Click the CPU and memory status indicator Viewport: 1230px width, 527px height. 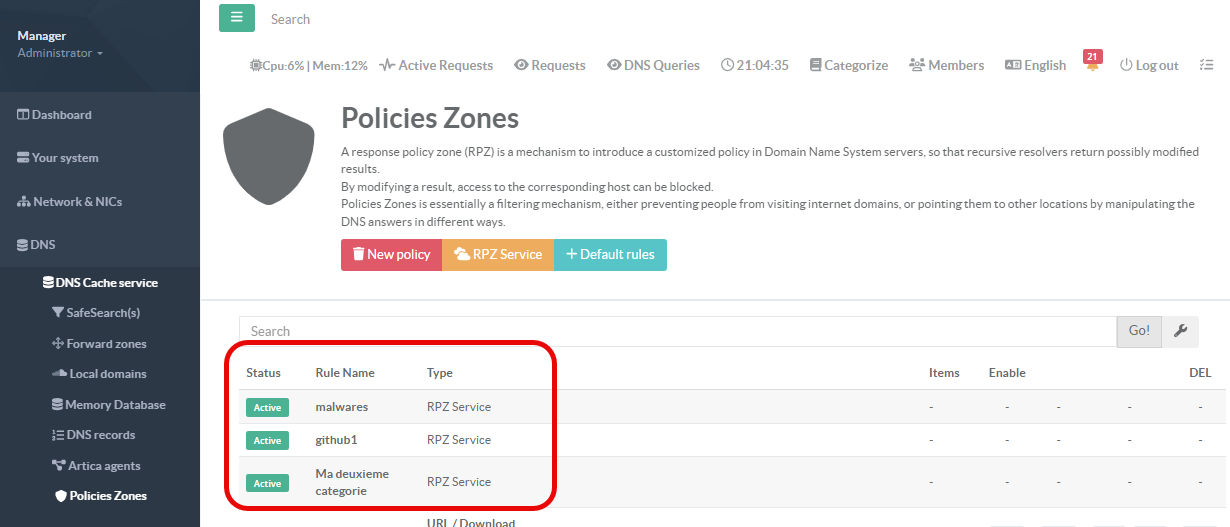[309, 65]
